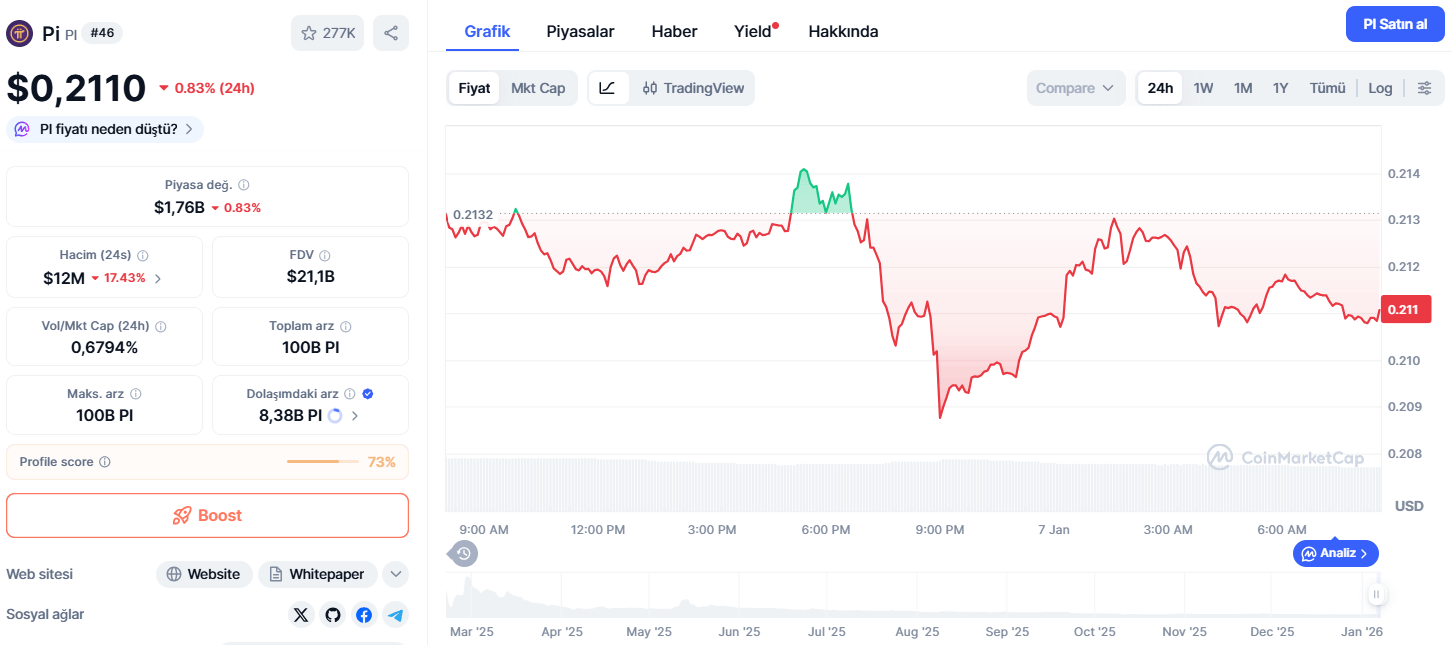Image resolution: width=1452 pixels, height=645 pixels.
Task: Open the Piyasalar tab
Action: click(x=580, y=31)
